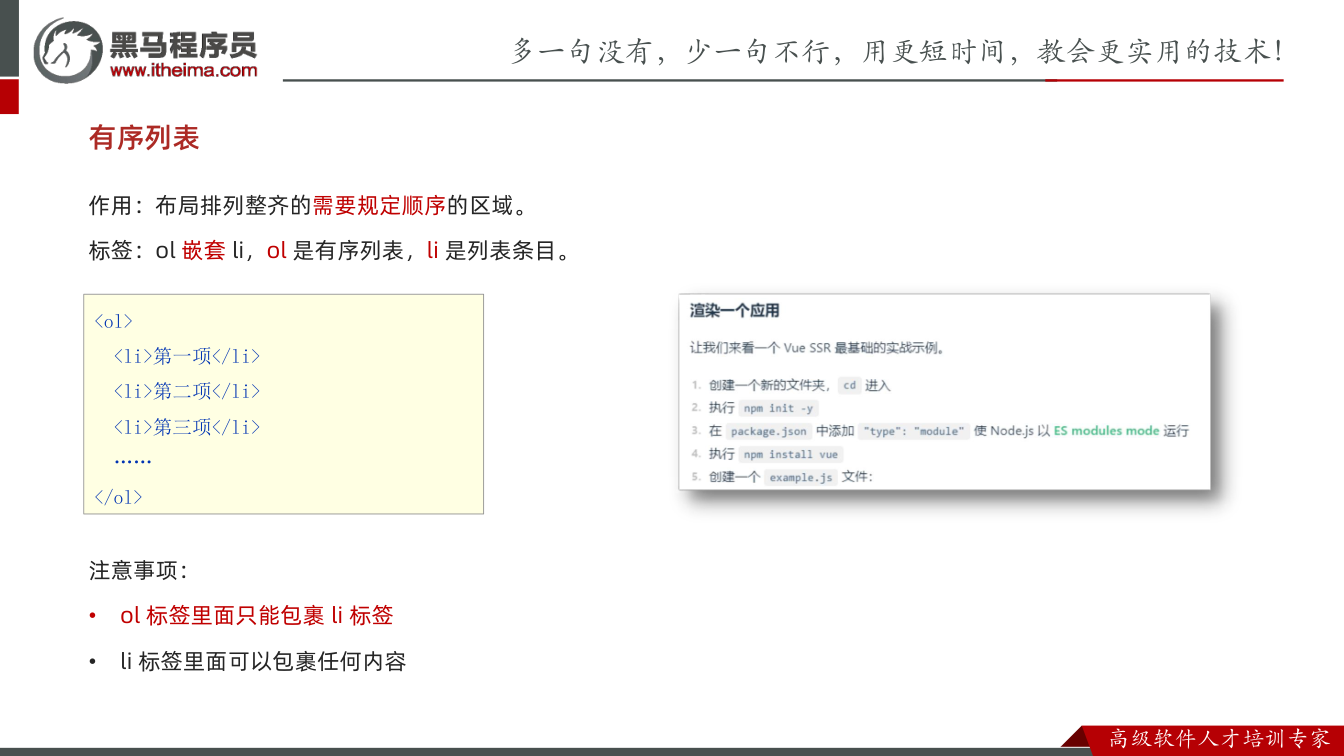Click the npm install vue code chip
This screenshot has height=756, width=1344.
(x=790, y=454)
